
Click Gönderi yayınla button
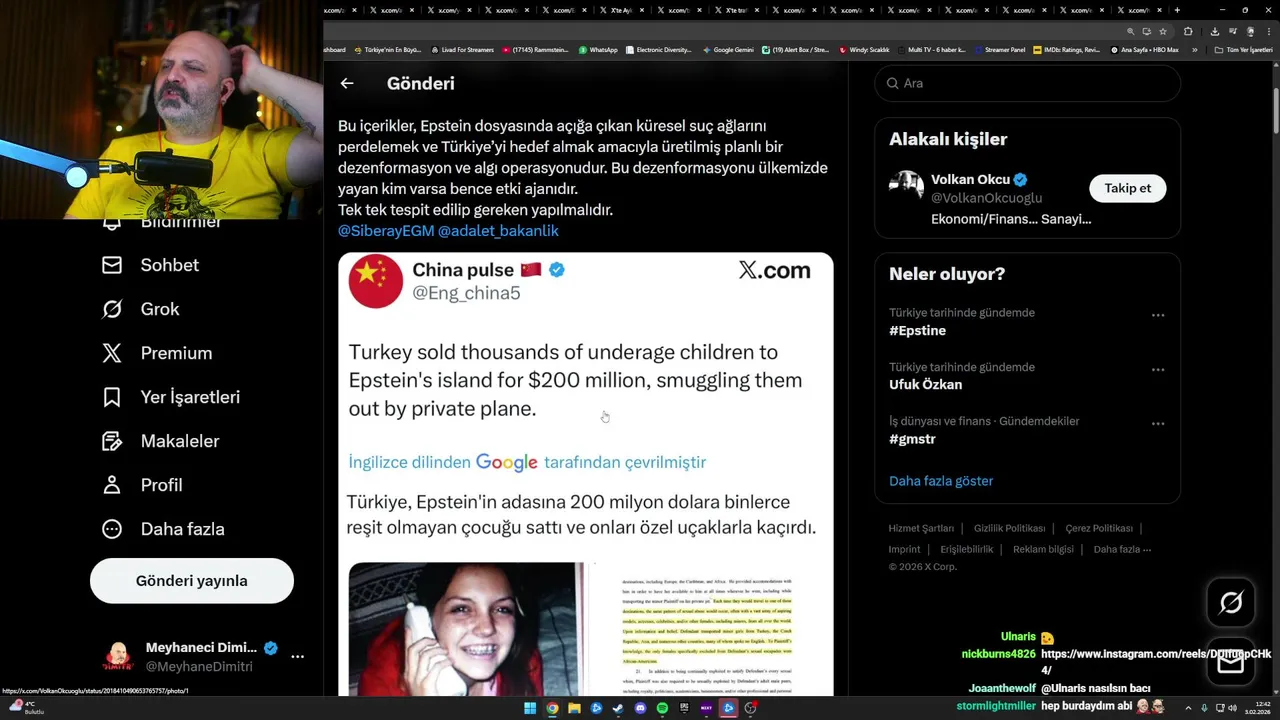click(192, 581)
